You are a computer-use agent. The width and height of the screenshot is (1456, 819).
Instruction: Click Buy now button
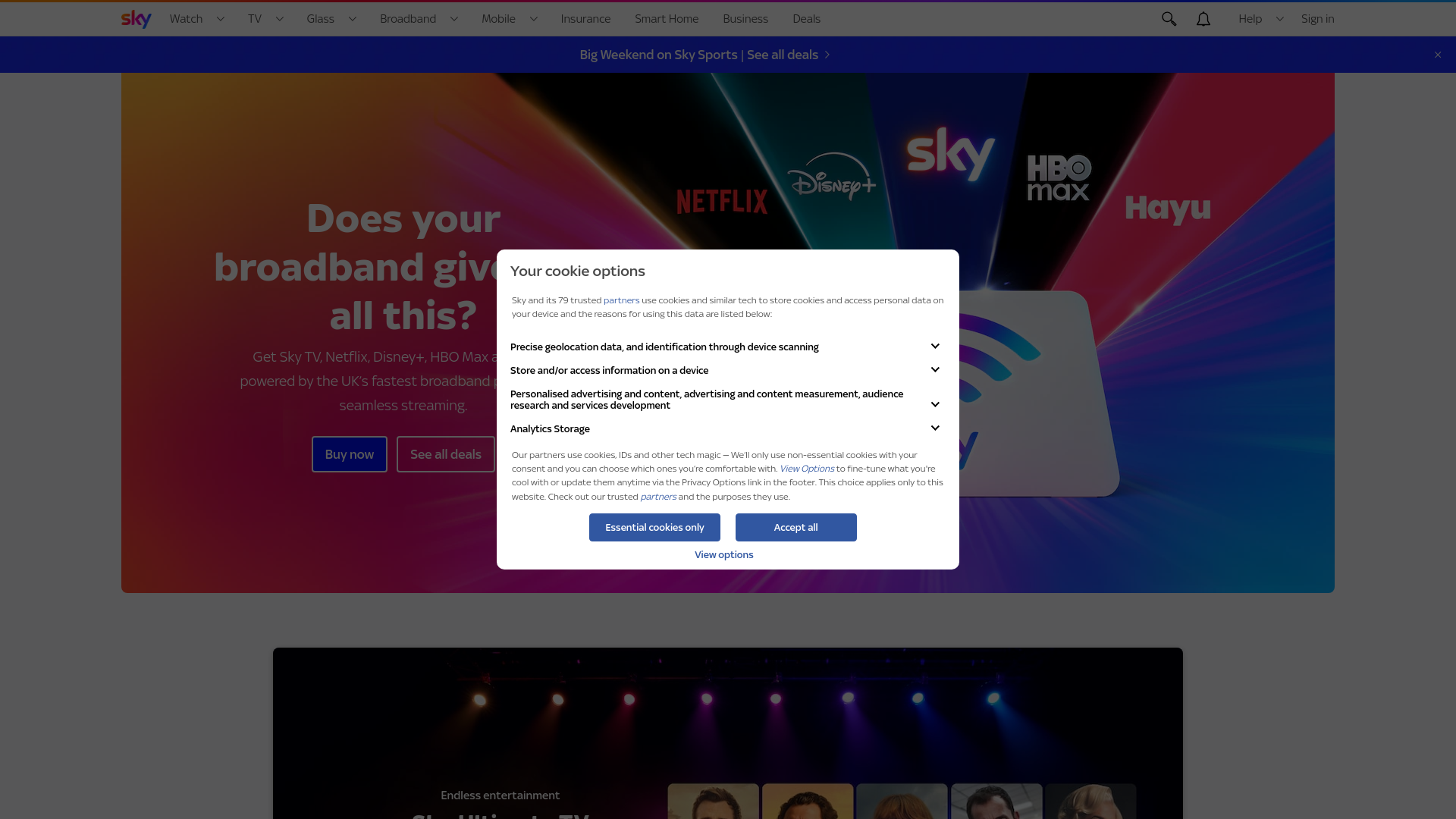pos(350,454)
